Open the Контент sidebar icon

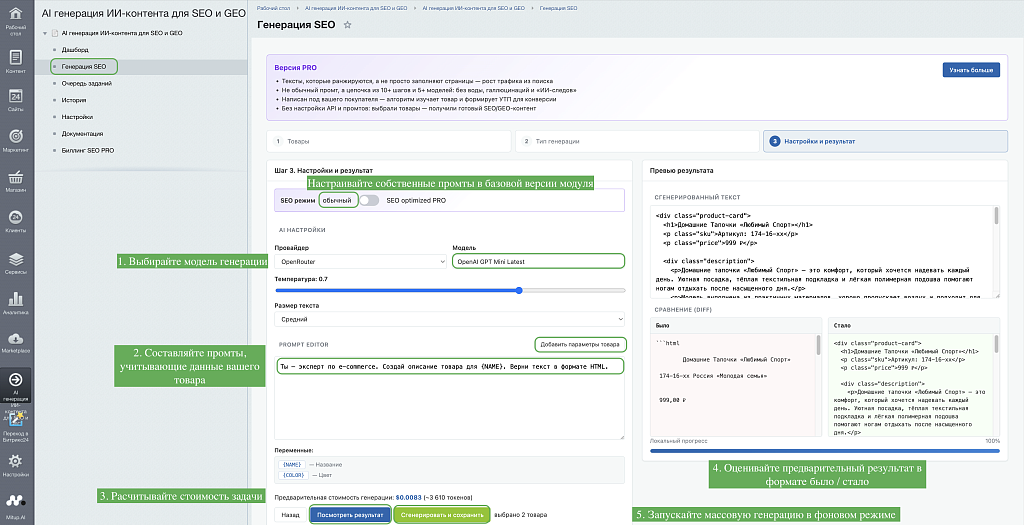click(x=16, y=57)
